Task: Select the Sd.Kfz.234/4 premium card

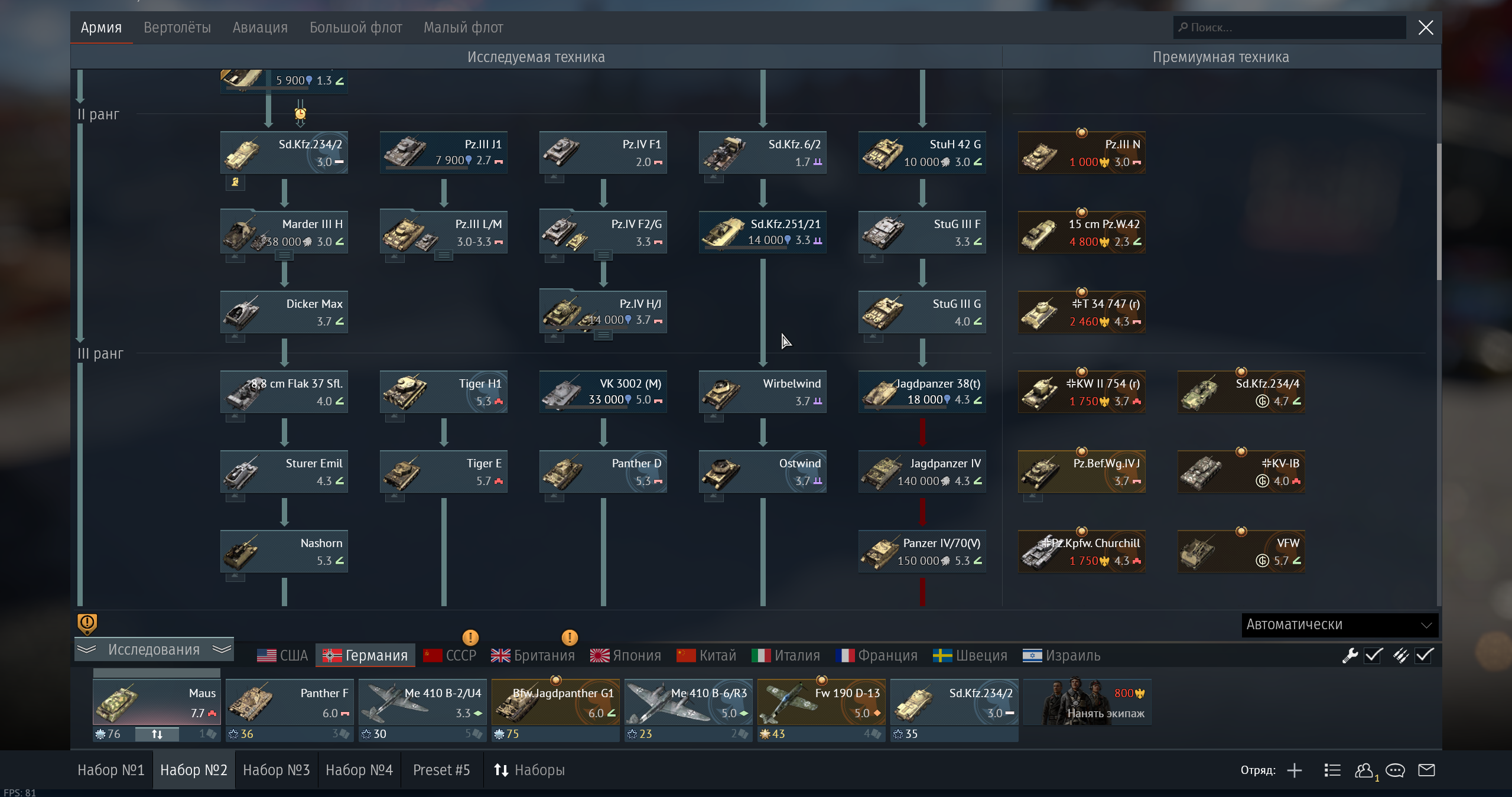Action: (1241, 392)
